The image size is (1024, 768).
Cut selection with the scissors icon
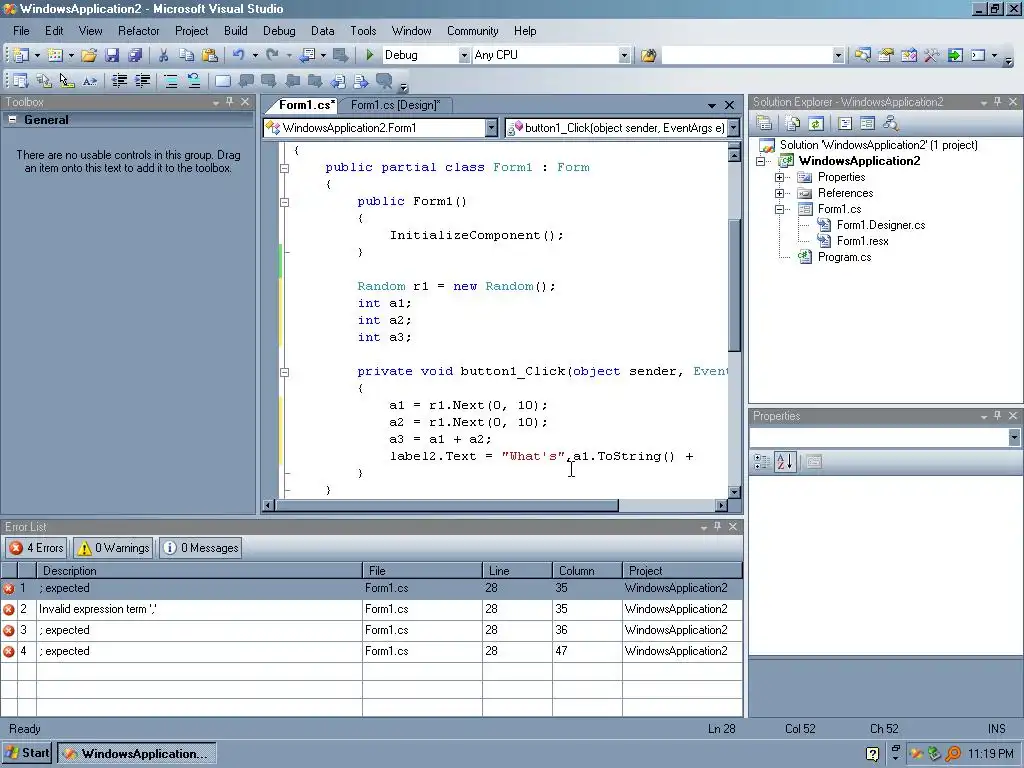coord(163,56)
